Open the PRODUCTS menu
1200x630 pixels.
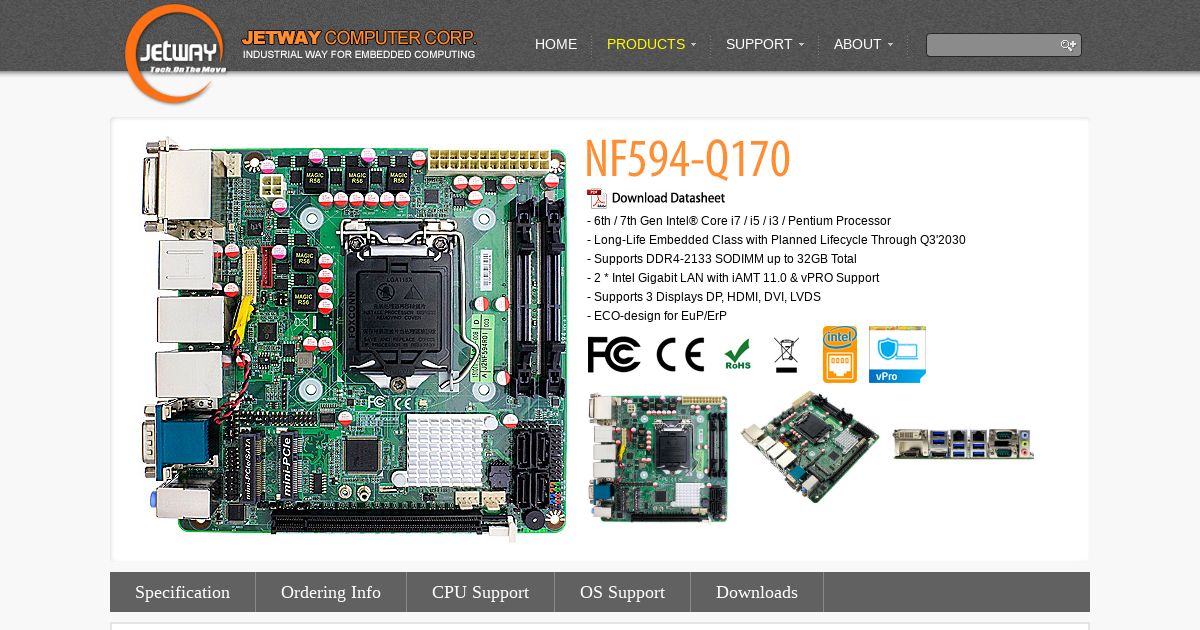pyautogui.click(x=646, y=44)
